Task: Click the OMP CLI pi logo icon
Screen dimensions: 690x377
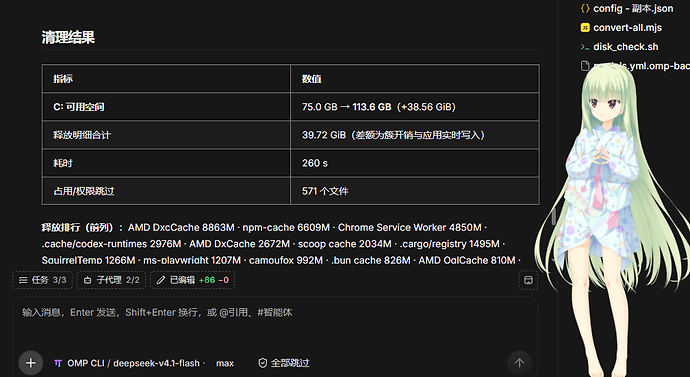Action: pos(58,363)
